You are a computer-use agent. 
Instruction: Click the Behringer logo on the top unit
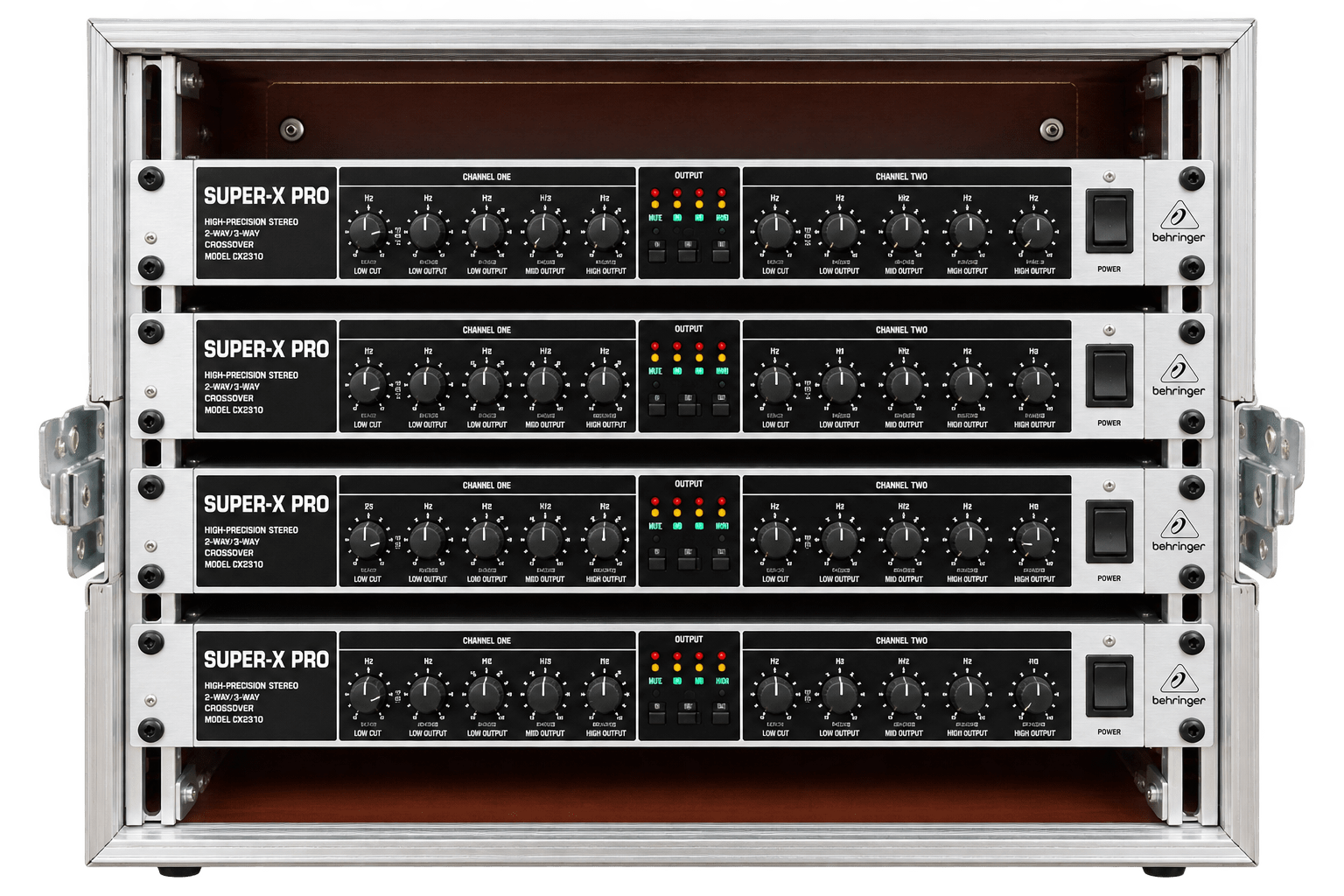tap(1179, 221)
